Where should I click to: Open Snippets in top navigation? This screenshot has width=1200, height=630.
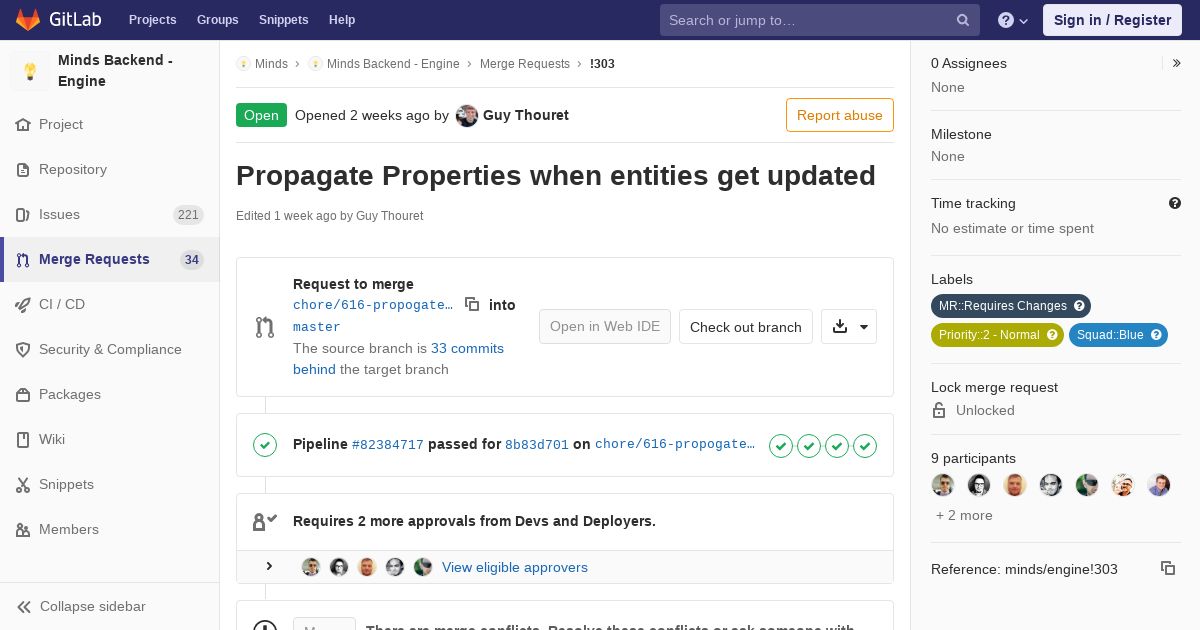(x=283, y=20)
